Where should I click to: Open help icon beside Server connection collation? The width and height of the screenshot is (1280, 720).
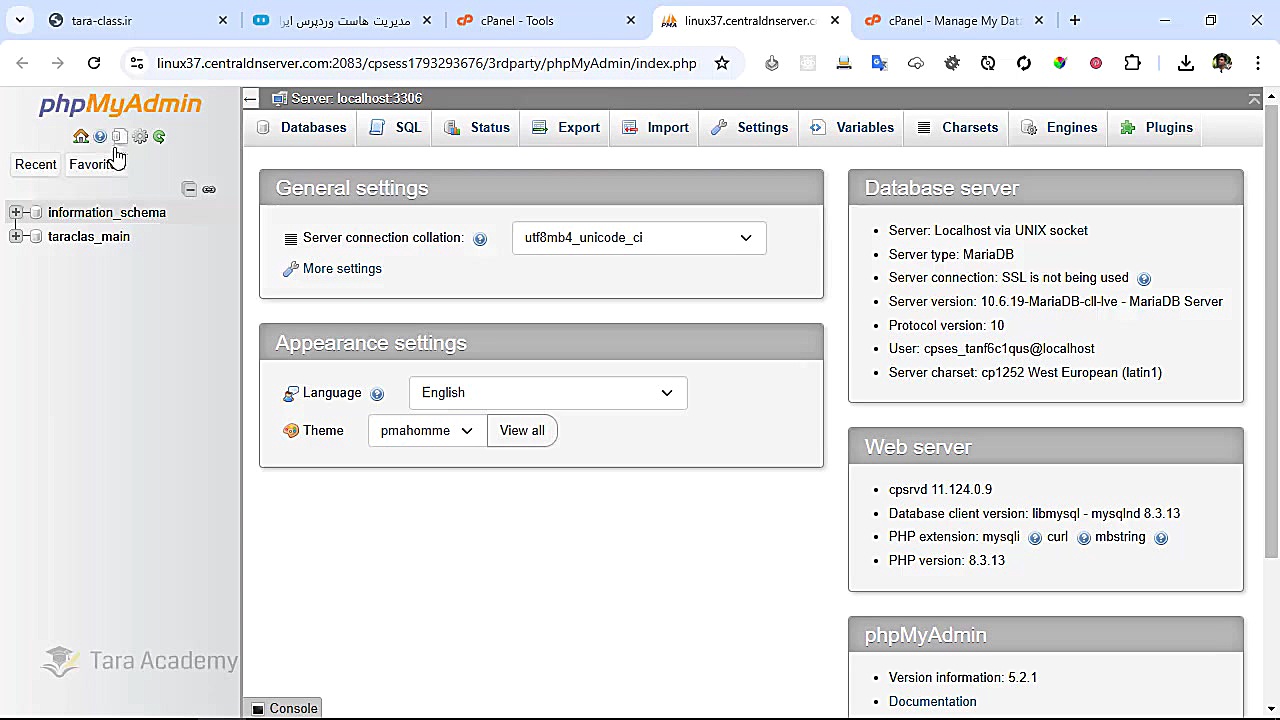[480, 239]
